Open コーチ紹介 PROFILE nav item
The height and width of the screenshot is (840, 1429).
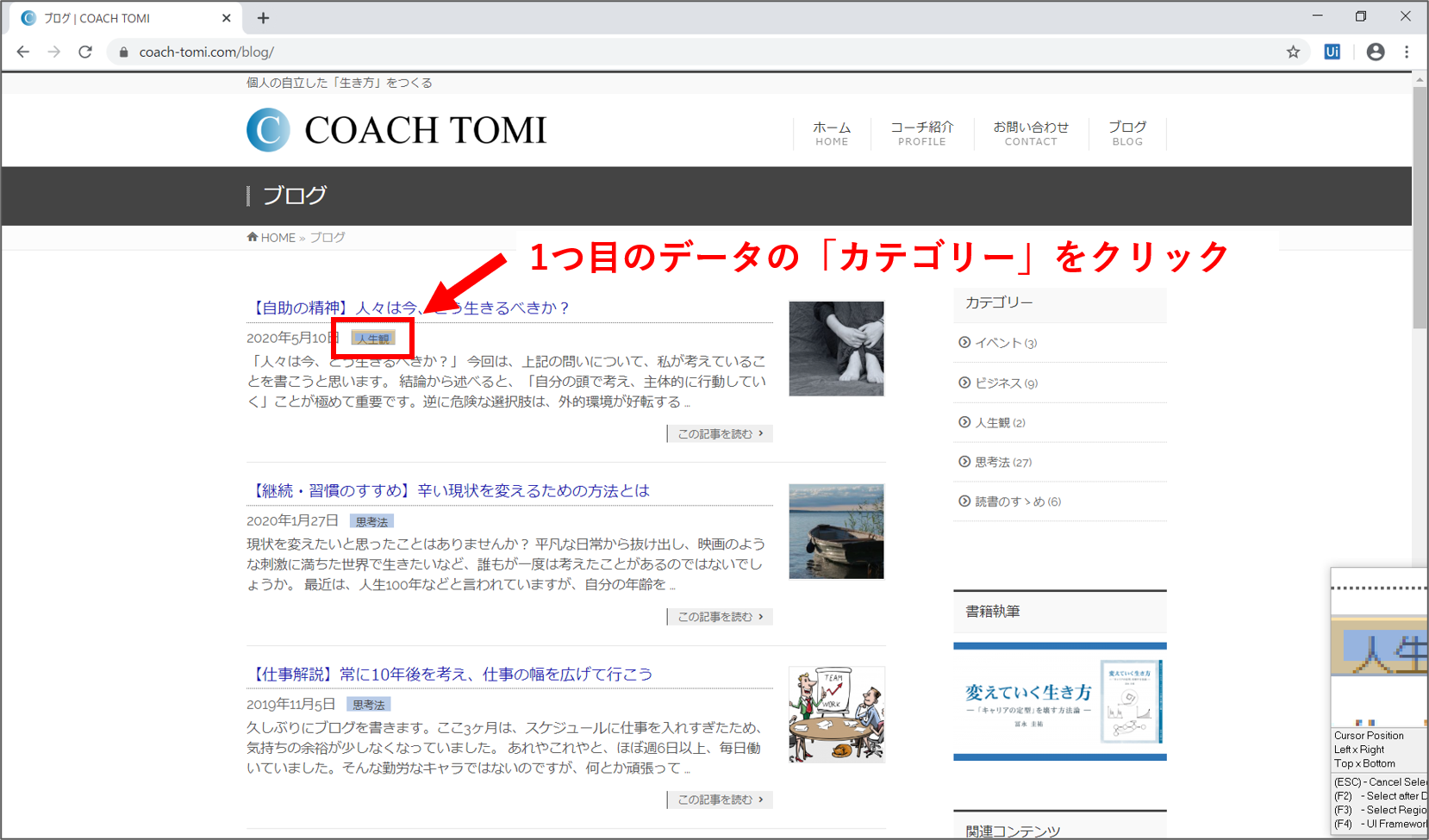tap(921, 133)
